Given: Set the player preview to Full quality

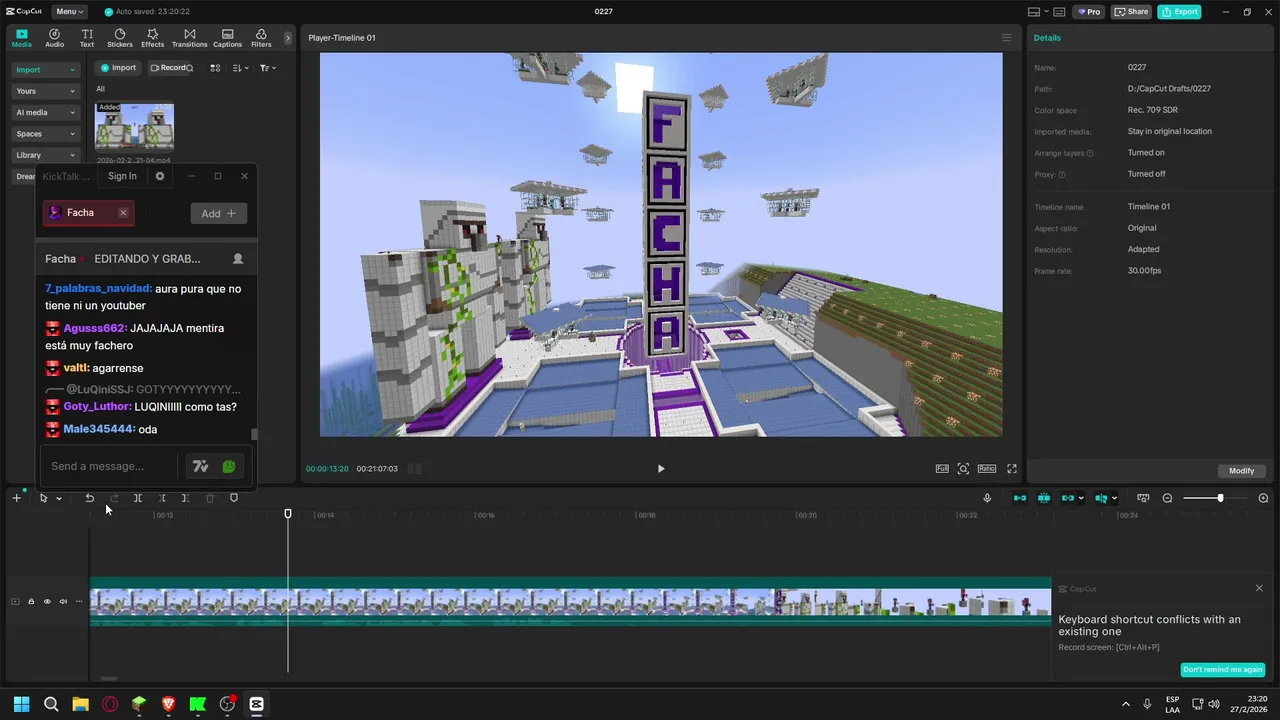Looking at the screenshot, I should 942,469.
